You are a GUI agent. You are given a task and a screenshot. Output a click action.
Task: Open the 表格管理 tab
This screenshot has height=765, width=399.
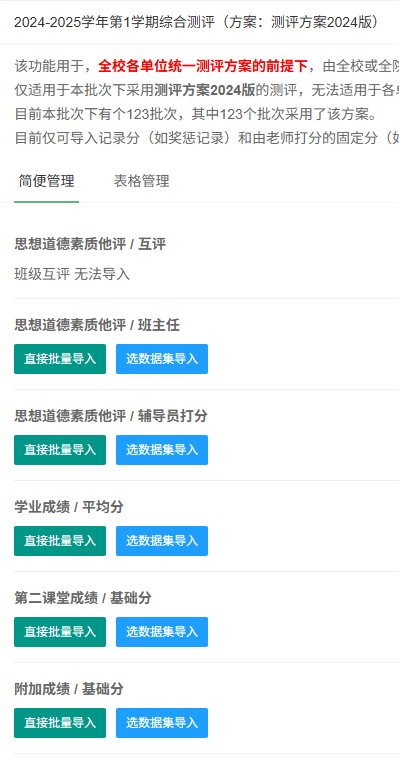click(x=141, y=181)
